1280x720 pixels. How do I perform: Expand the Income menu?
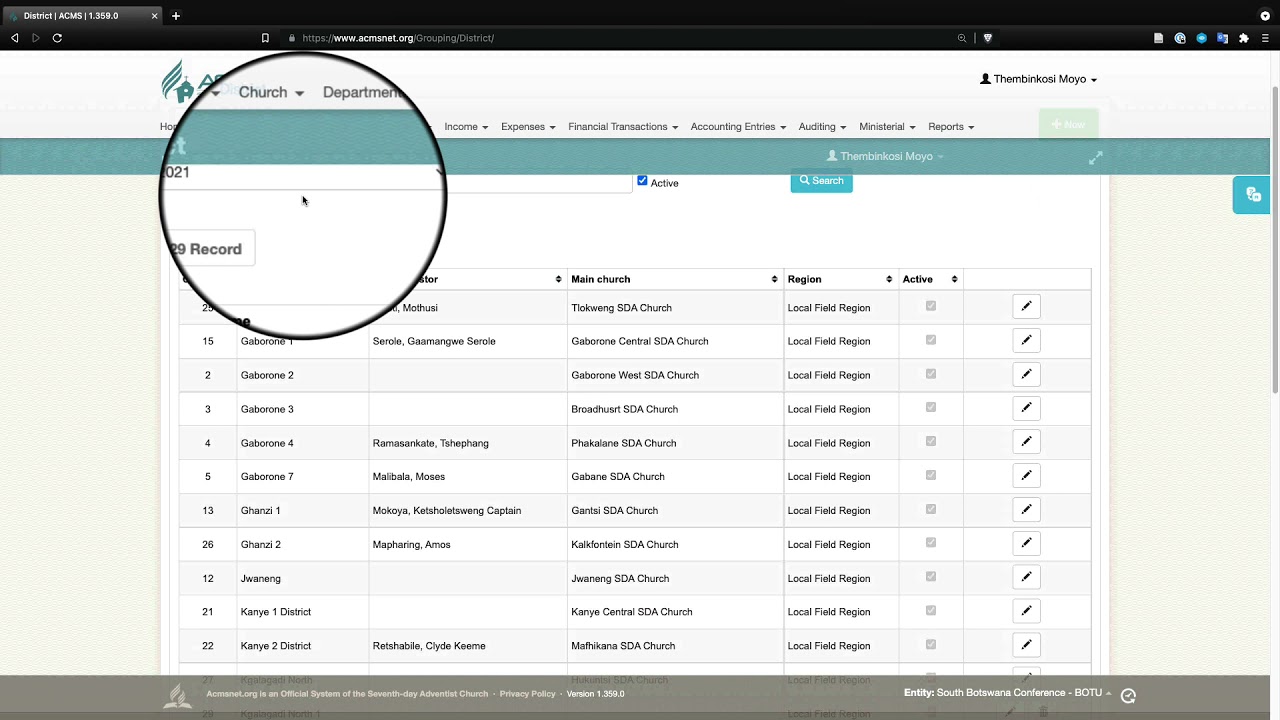click(x=466, y=127)
